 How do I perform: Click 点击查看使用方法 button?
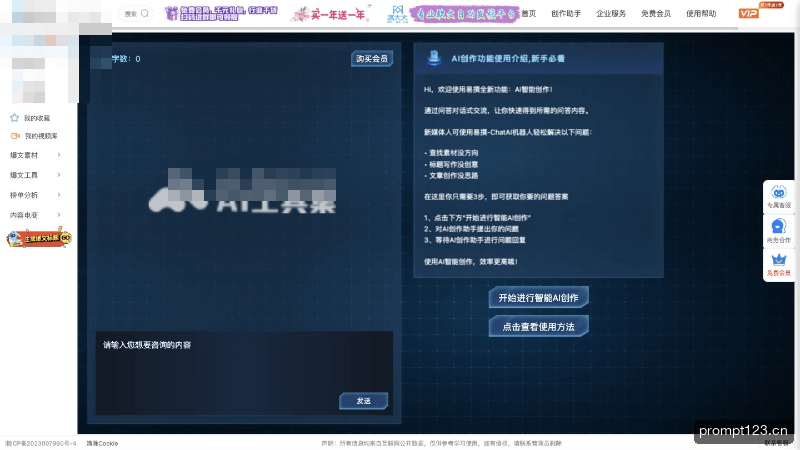[x=538, y=327]
